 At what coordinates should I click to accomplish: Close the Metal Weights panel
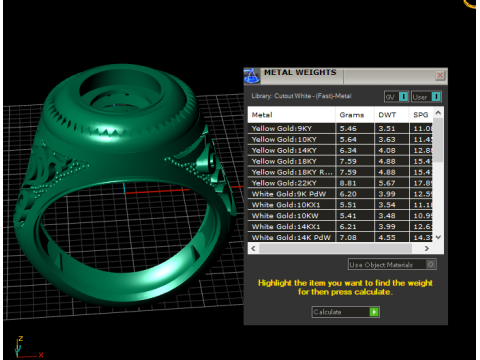[440, 75]
